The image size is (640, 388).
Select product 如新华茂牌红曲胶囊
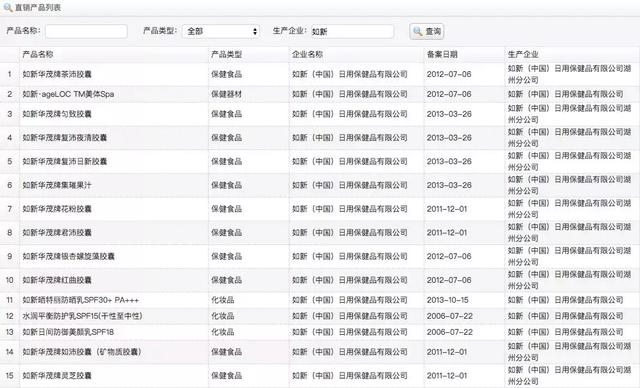[x=57, y=280]
